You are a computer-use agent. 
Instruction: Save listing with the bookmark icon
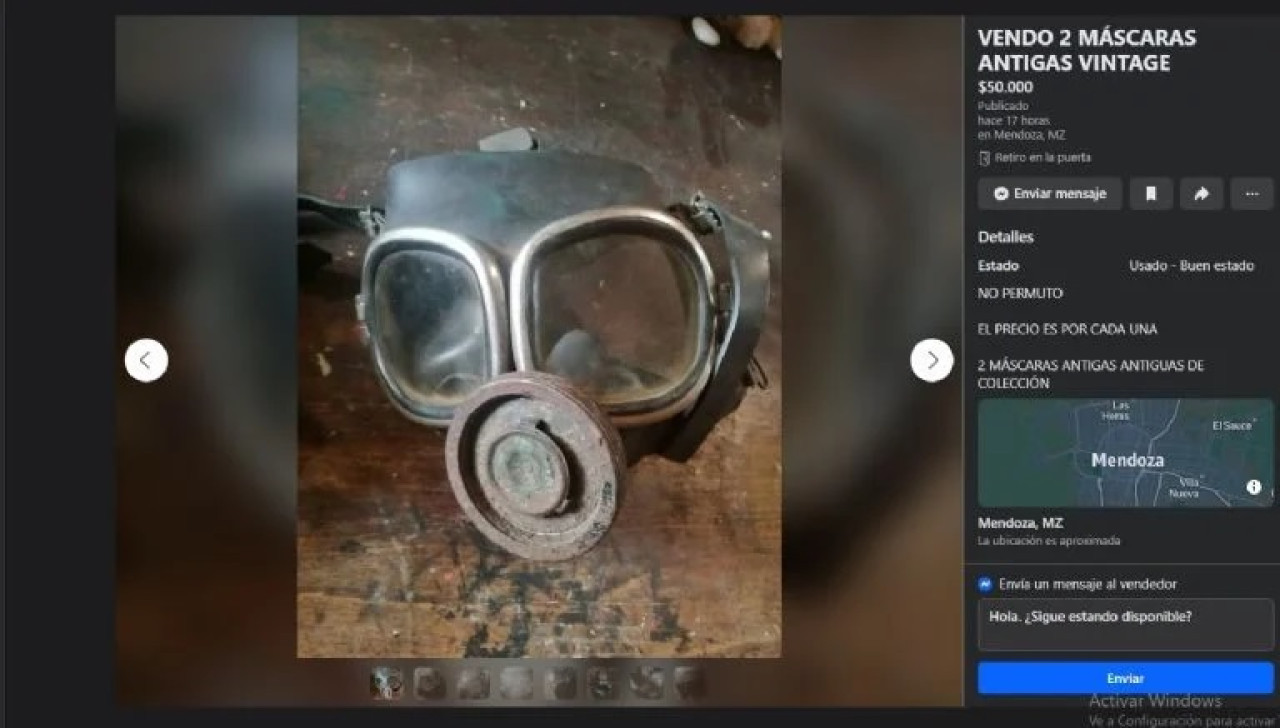(x=1151, y=194)
